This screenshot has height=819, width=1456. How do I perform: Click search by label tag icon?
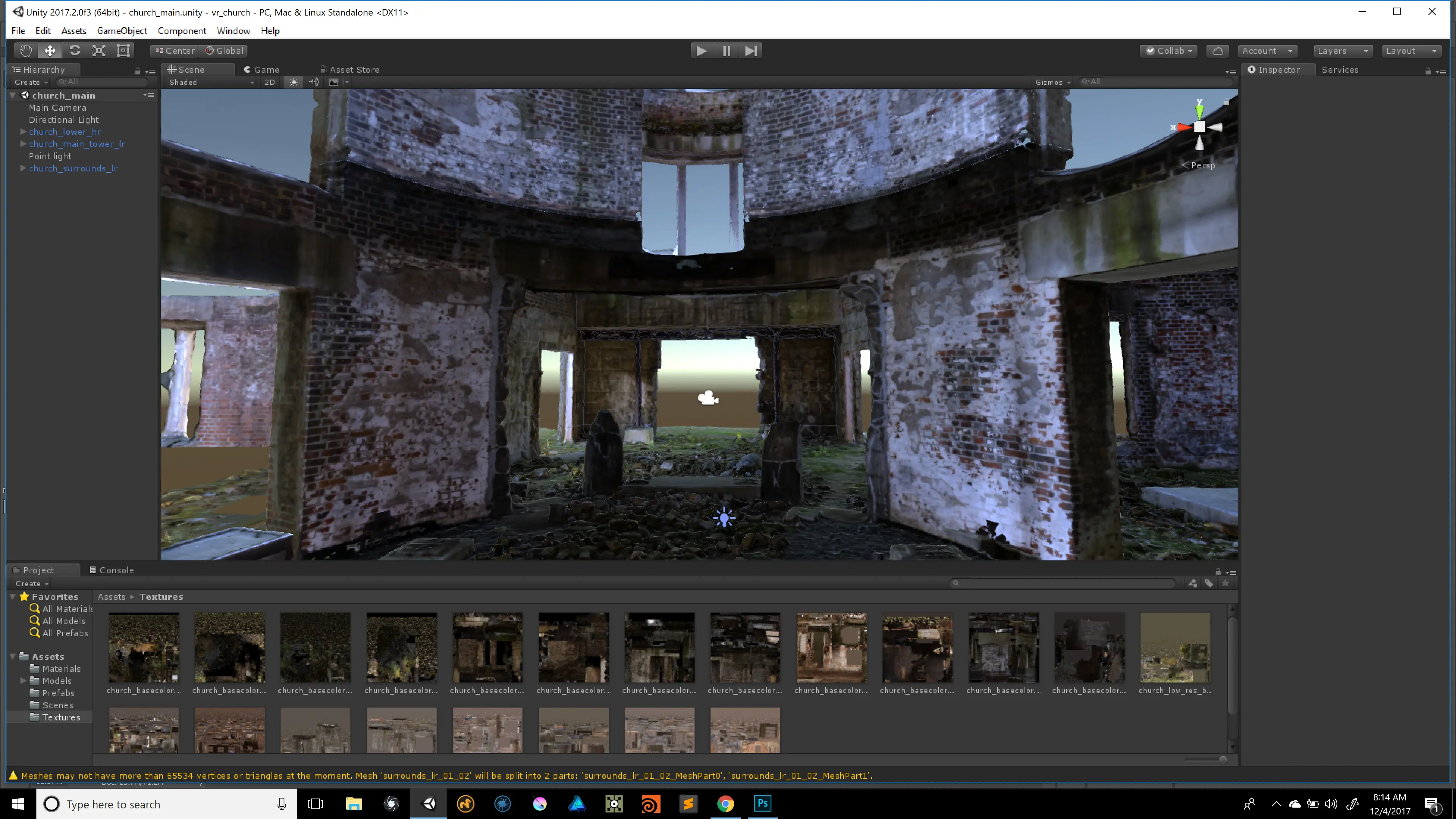point(1209,583)
